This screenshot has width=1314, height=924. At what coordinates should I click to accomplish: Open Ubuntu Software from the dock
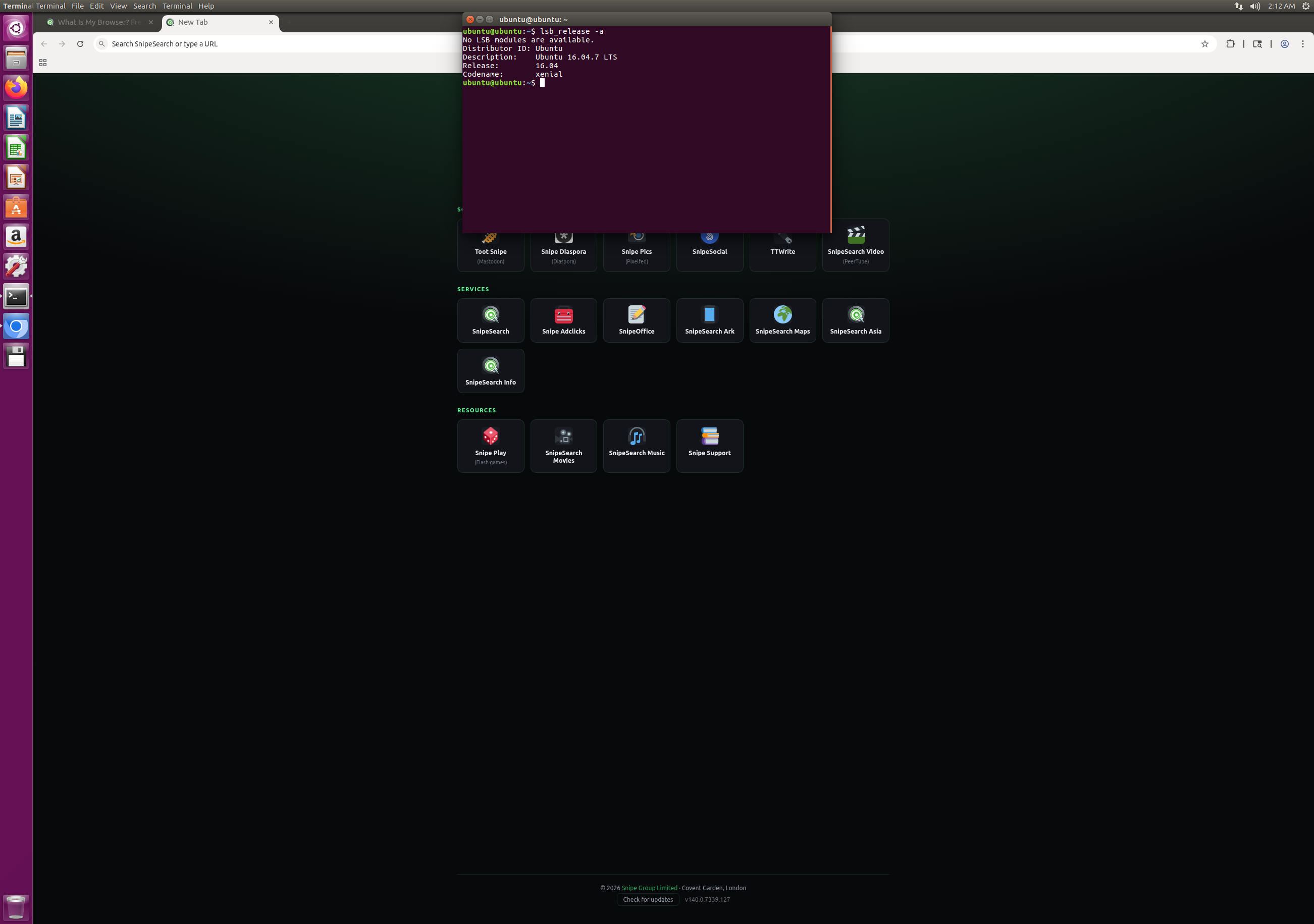tap(16, 207)
